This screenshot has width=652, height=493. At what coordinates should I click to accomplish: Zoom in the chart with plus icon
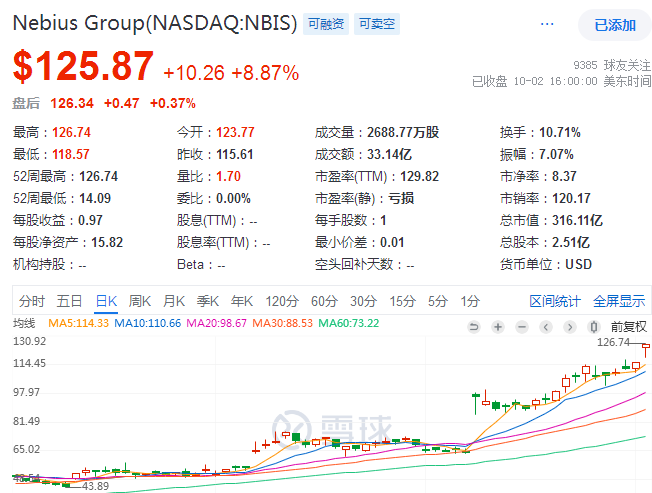click(x=498, y=327)
